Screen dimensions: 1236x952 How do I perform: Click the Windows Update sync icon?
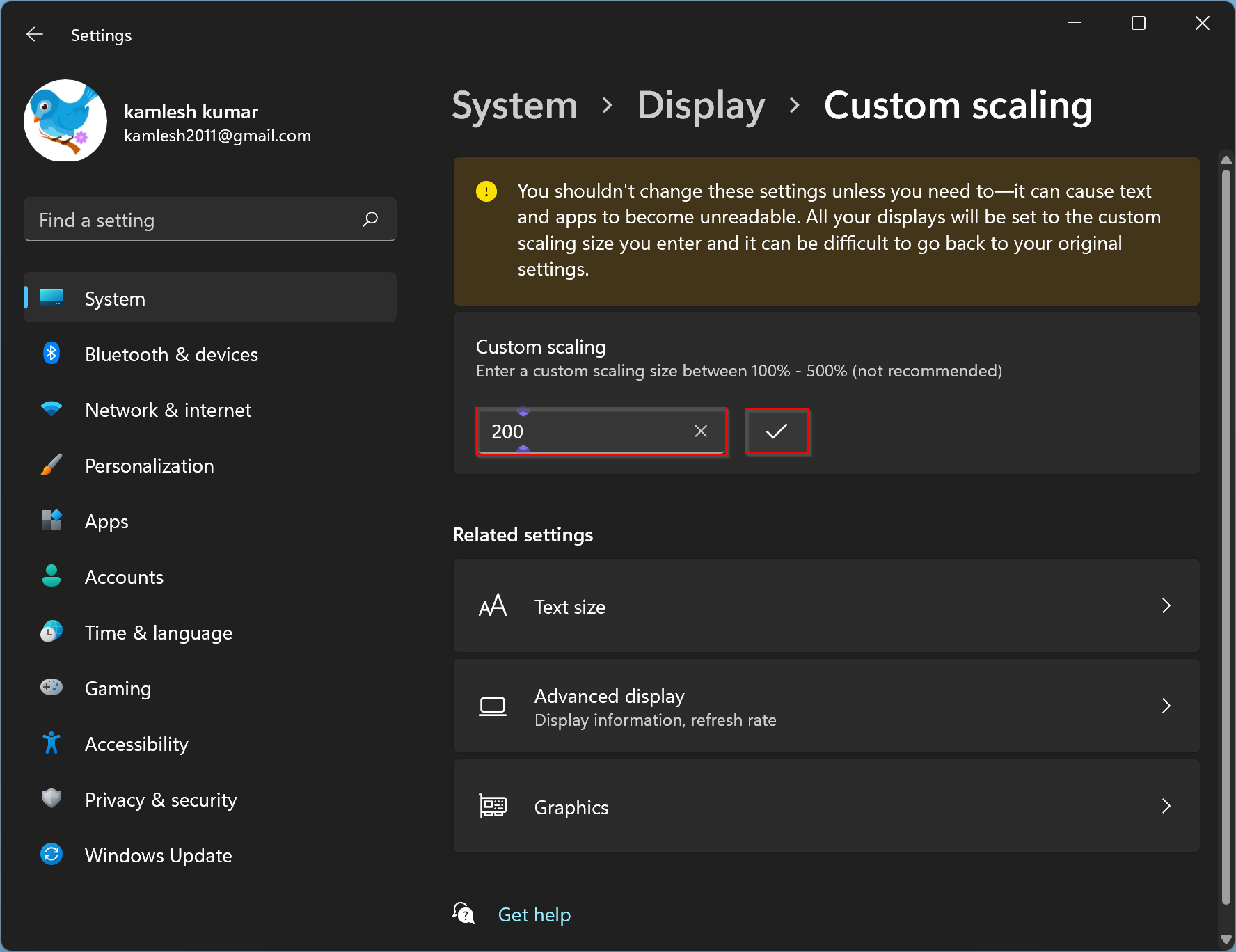(51, 854)
